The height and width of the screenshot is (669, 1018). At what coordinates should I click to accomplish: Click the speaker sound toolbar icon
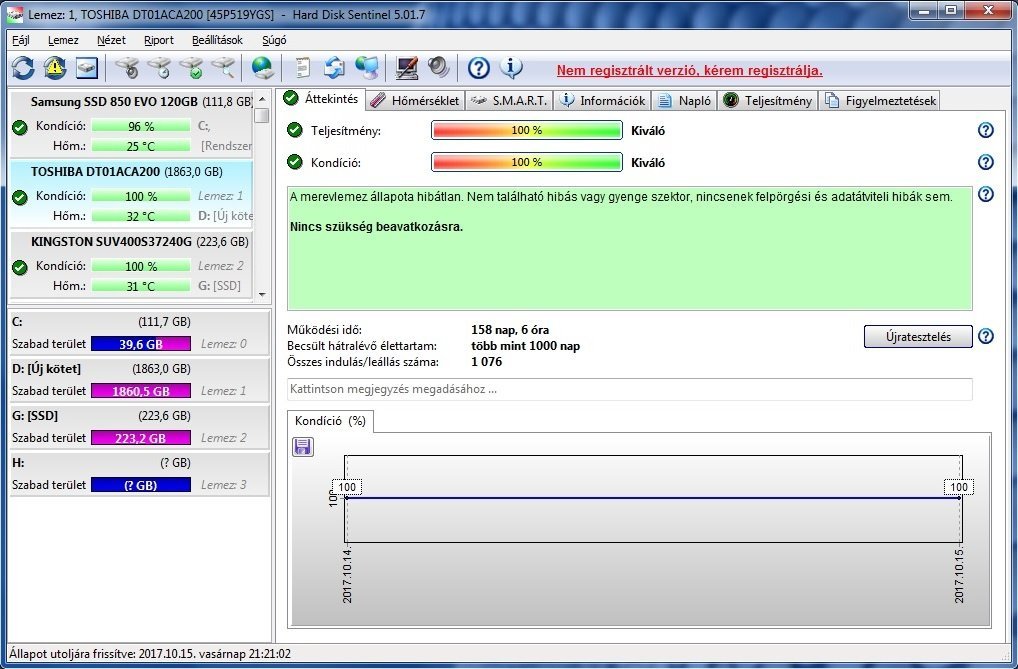[x=439, y=68]
